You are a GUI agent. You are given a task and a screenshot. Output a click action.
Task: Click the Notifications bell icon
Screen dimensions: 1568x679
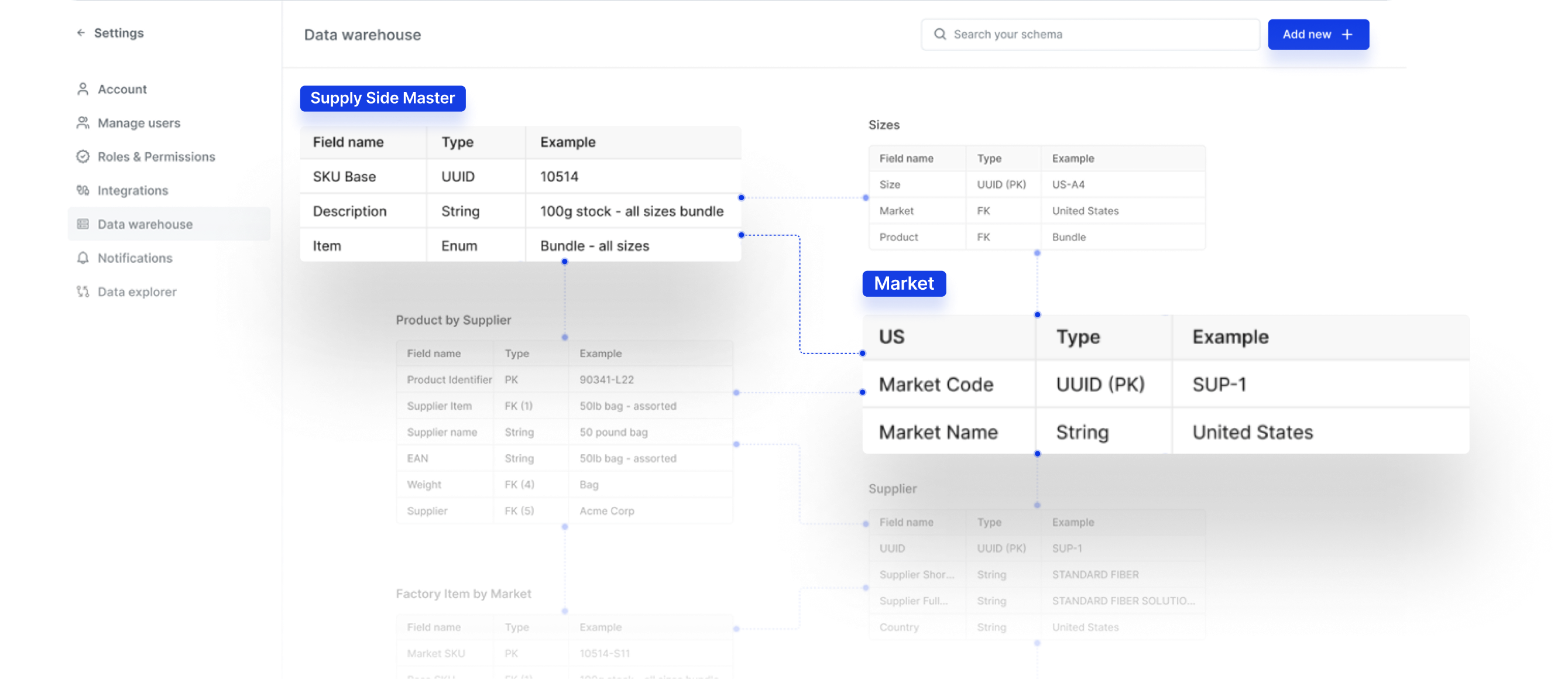coord(83,258)
